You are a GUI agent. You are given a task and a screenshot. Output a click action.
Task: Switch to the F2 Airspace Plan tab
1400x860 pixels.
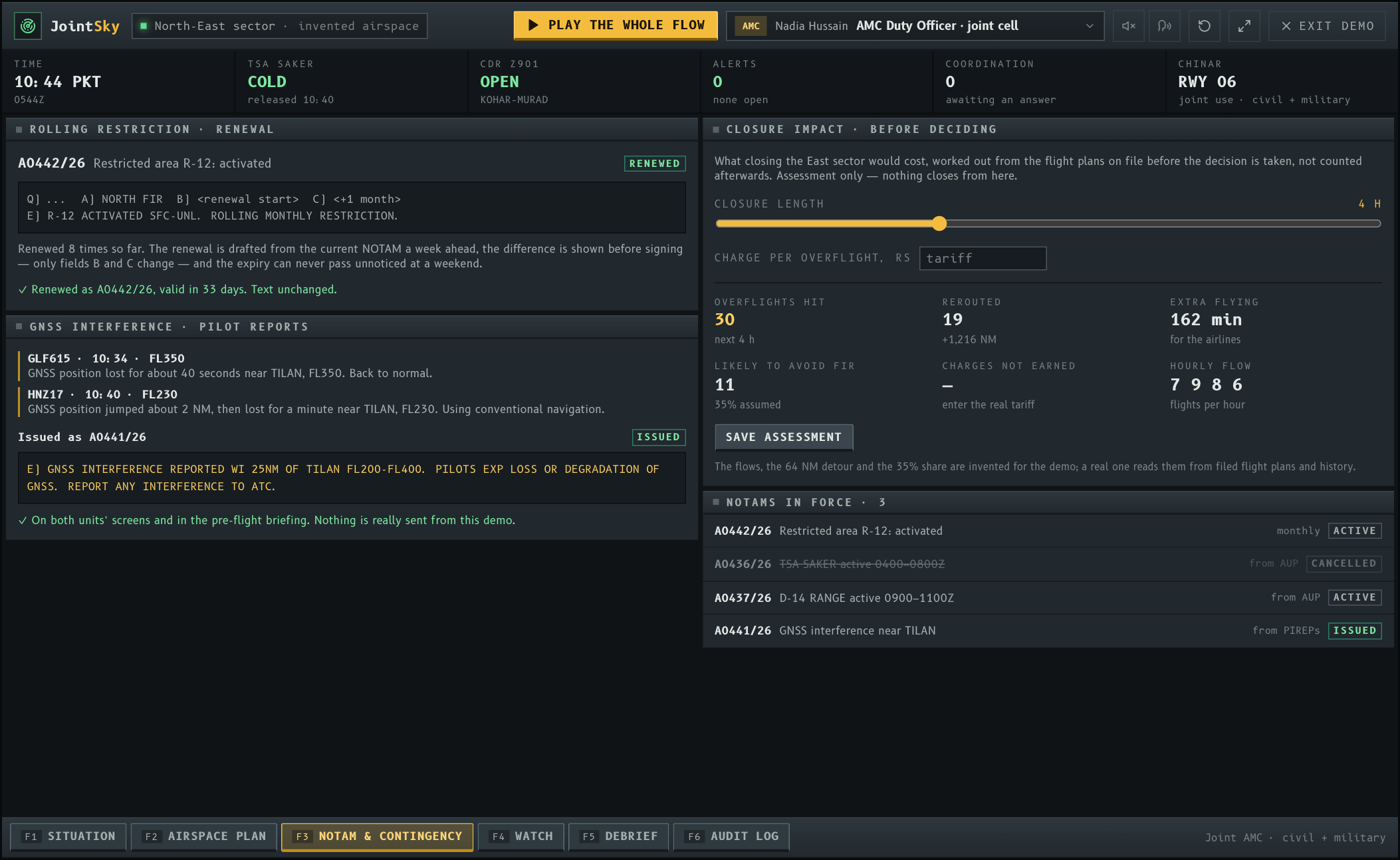[205, 836]
